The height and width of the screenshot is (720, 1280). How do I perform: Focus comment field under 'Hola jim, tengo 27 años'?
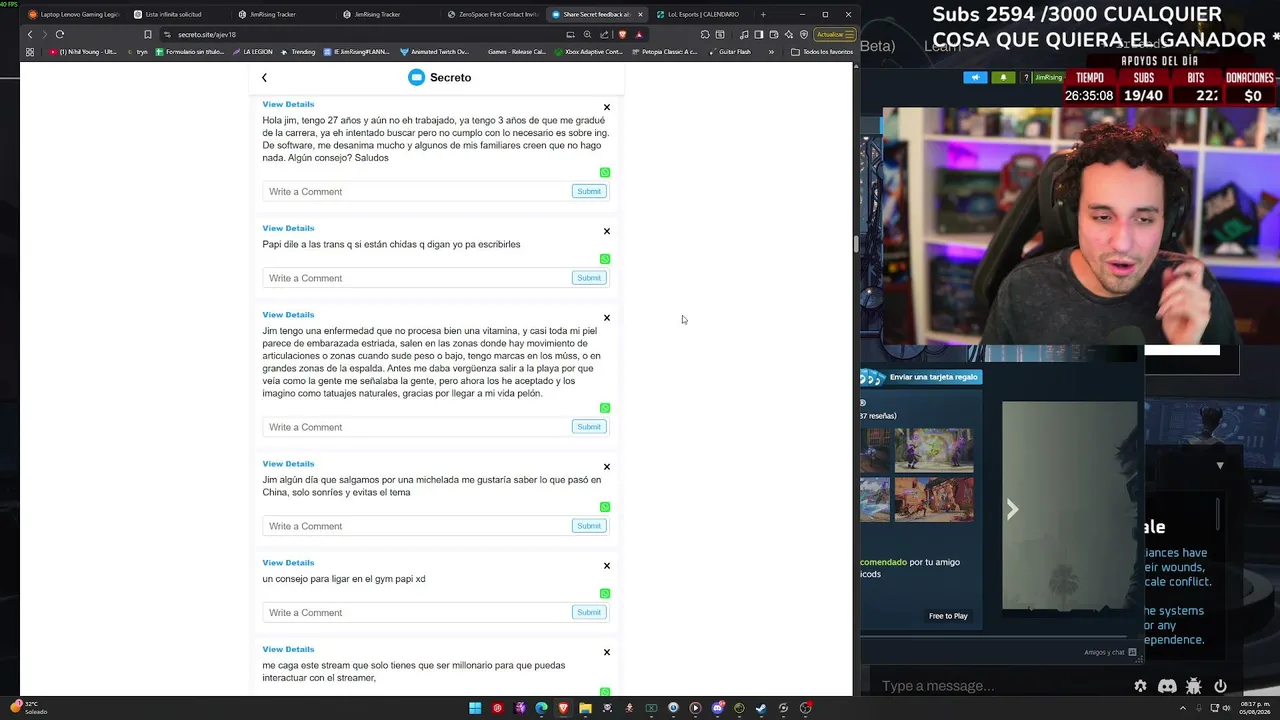click(416, 192)
